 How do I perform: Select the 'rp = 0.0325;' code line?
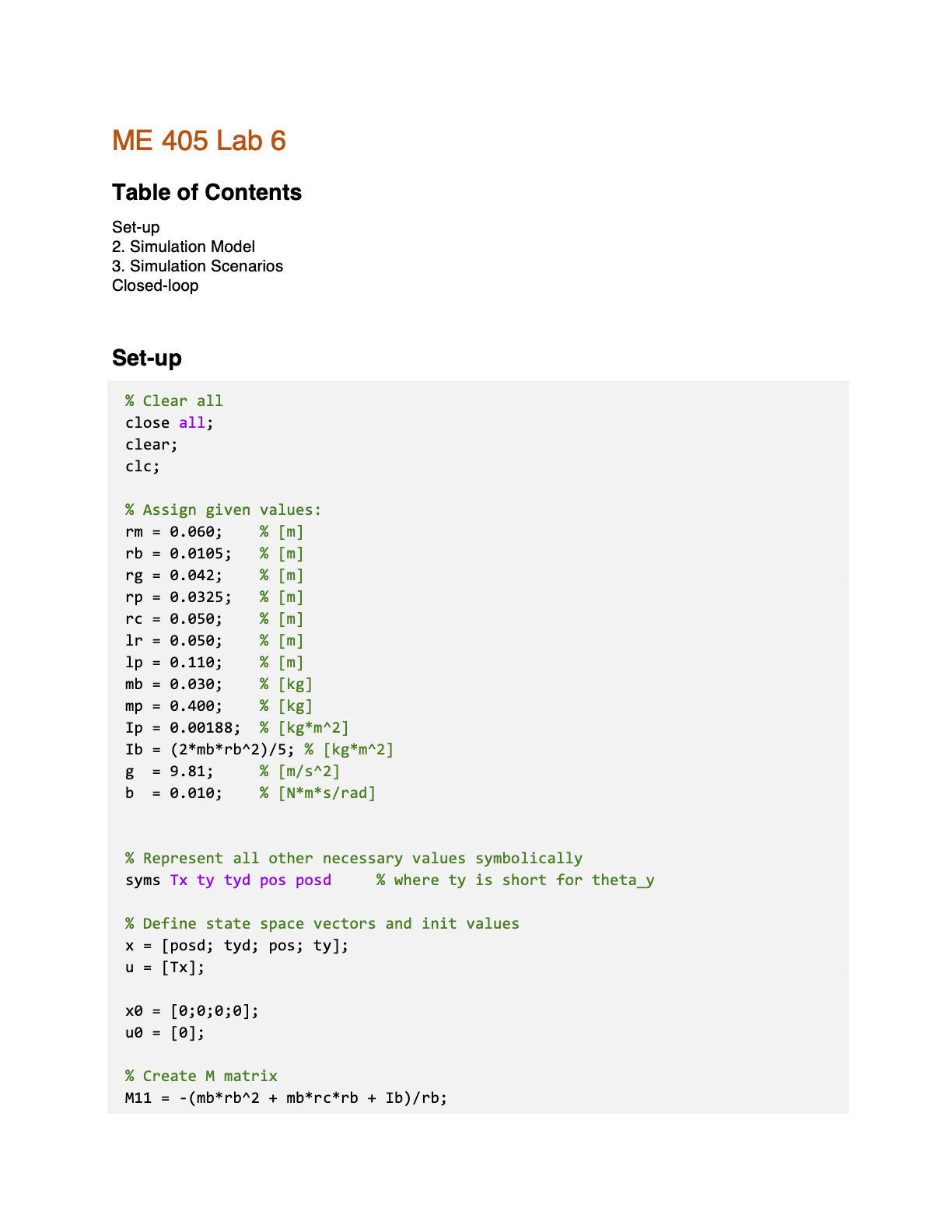179,597
